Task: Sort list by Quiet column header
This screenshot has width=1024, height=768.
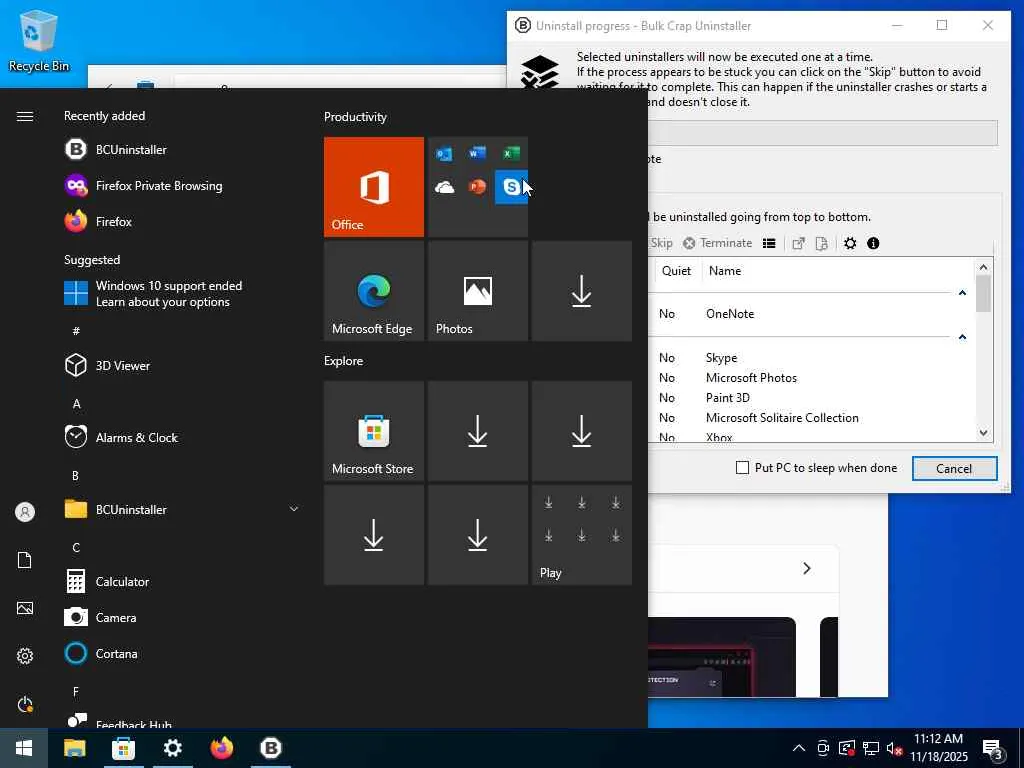Action: [x=676, y=270]
